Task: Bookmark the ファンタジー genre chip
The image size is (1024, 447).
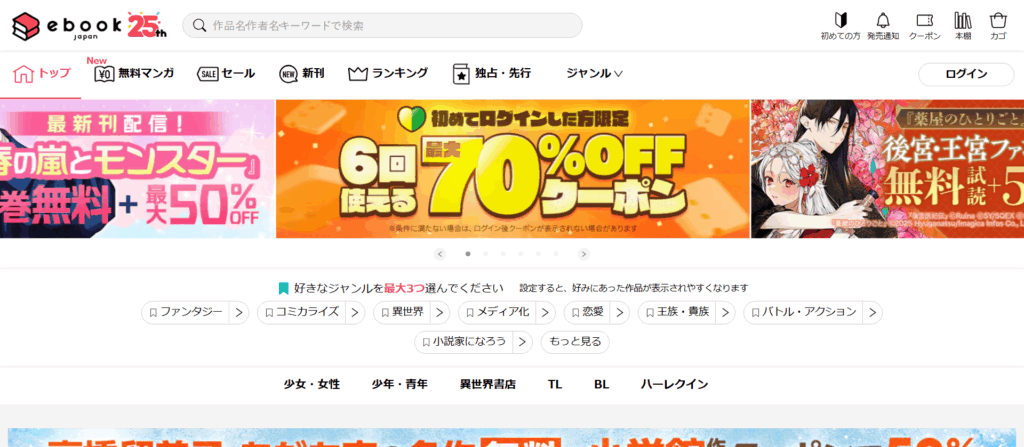Action: pyautogui.click(x=185, y=312)
